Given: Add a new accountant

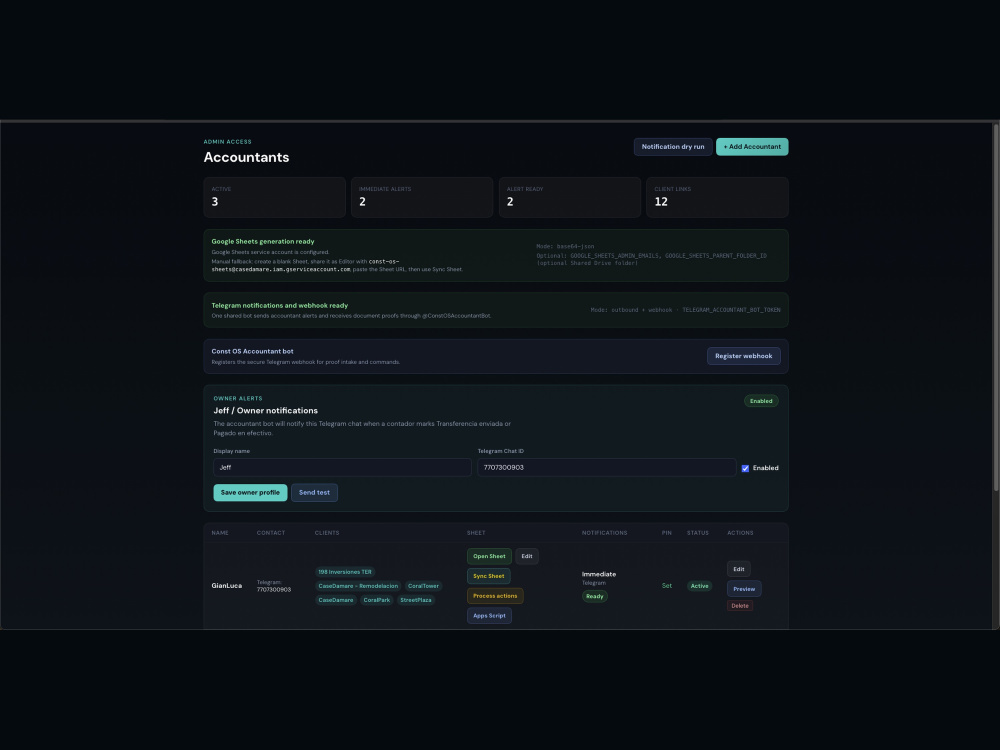Looking at the screenshot, I should [752, 147].
